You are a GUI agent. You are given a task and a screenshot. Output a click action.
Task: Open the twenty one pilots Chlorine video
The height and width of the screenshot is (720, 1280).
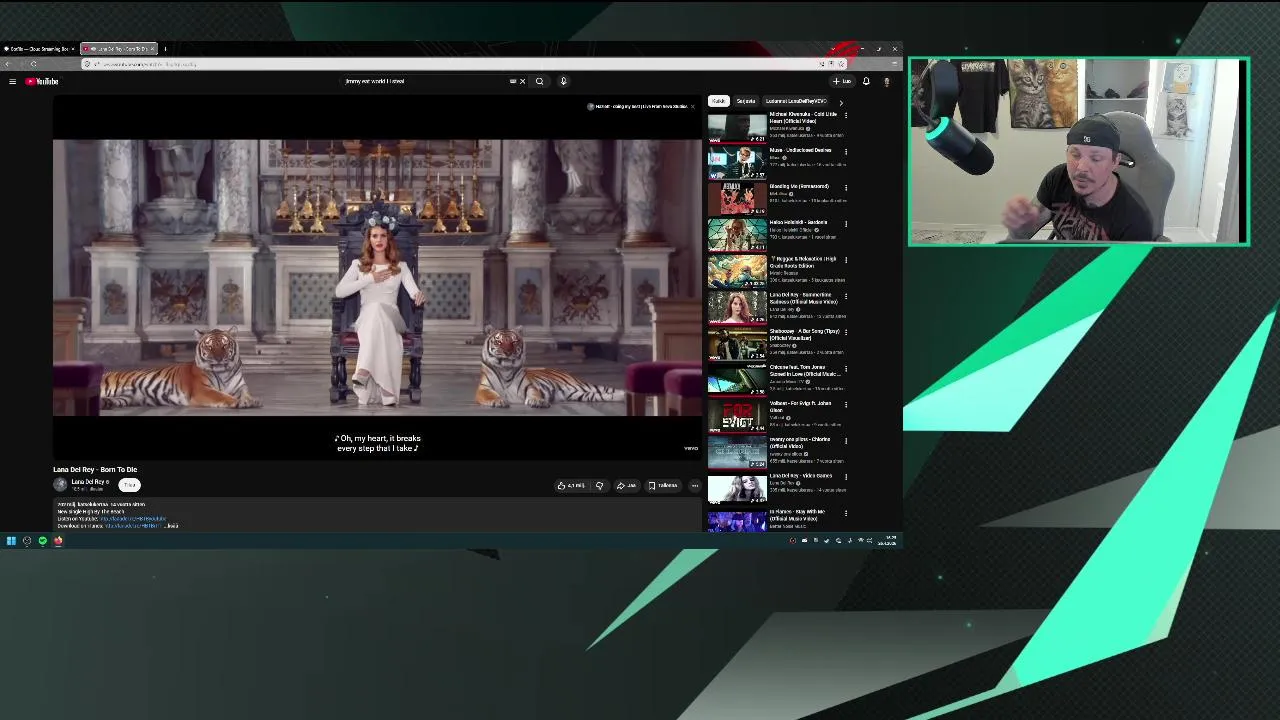737,452
